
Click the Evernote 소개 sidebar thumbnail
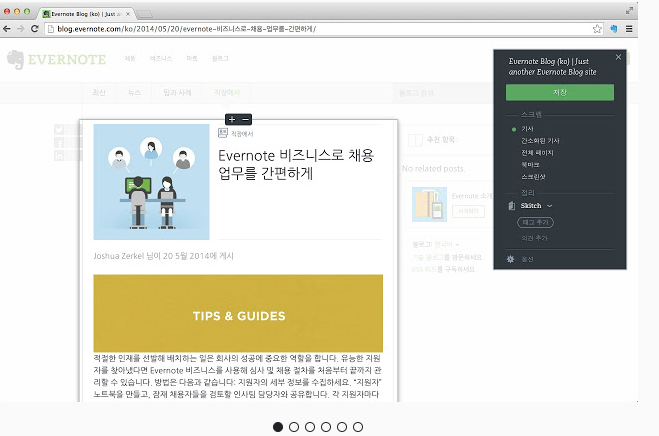click(429, 204)
